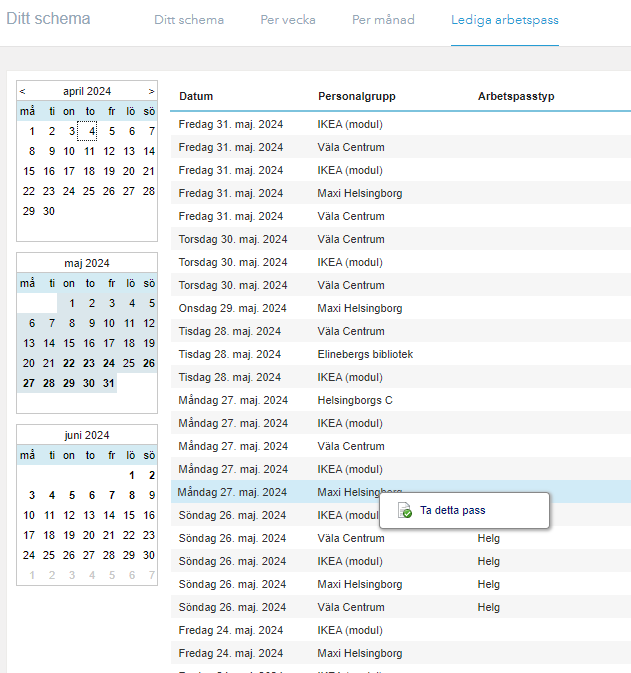Choose May 1 in maj 2024 calendar
This screenshot has width=631, height=673.
[69, 303]
